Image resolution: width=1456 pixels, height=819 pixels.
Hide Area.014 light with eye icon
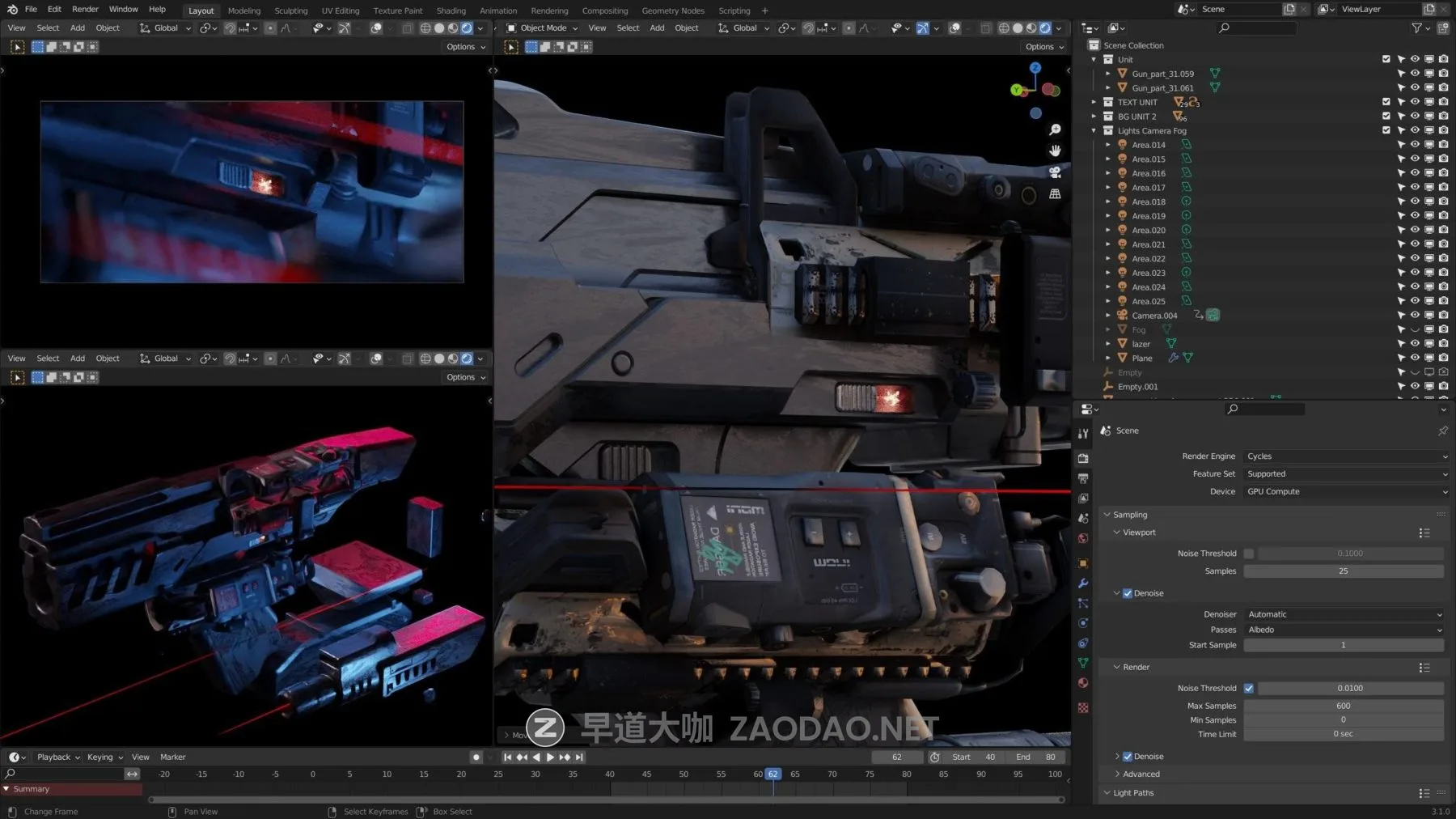(x=1415, y=145)
